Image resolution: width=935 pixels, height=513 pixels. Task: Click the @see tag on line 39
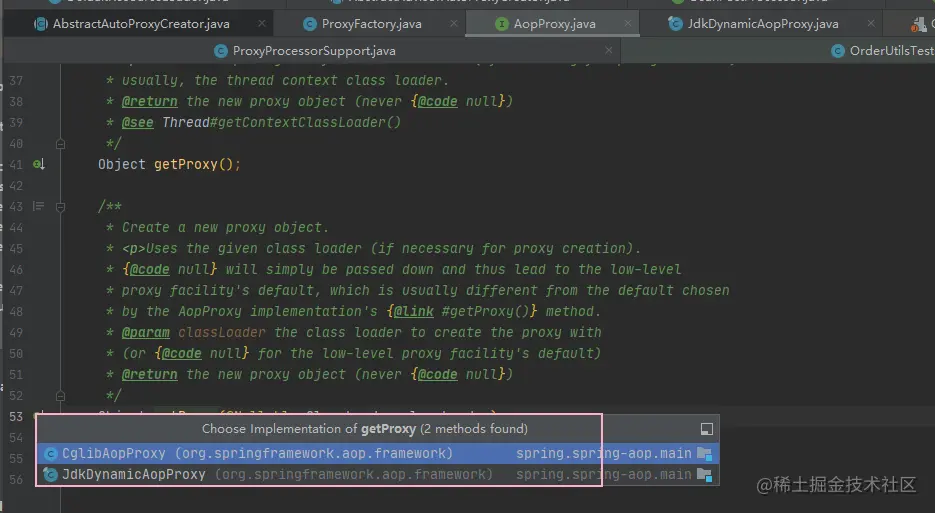(138, 122)
